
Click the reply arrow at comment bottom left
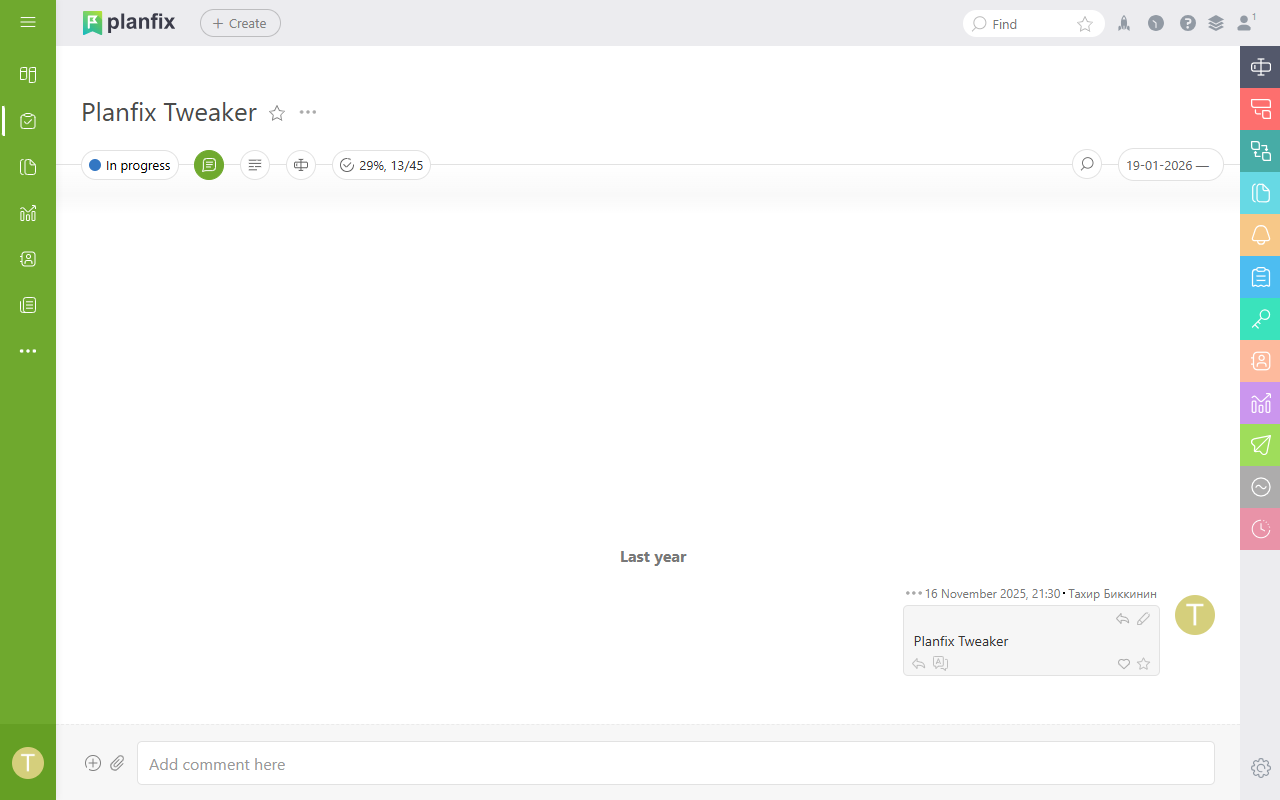(x=919, y=663)
